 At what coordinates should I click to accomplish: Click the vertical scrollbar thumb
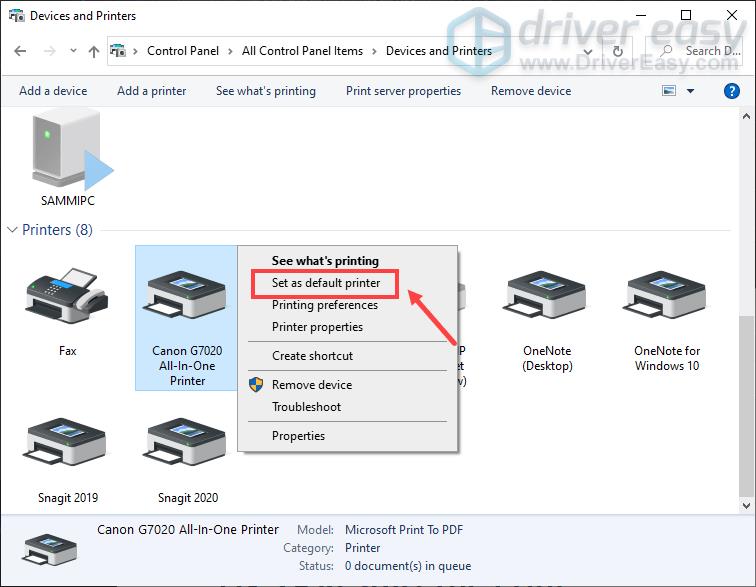coord(746,405)
